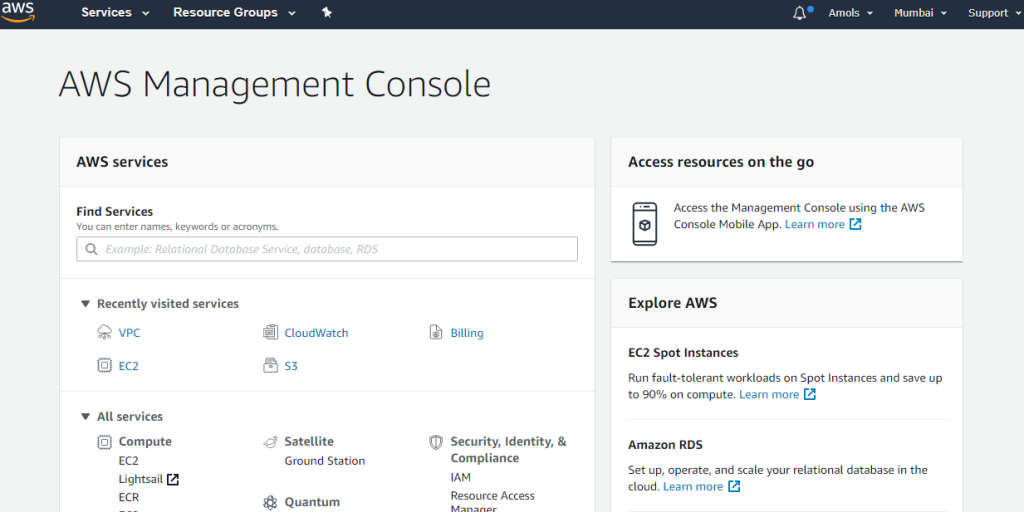
Task: Click the pin shortcut icon in navbar
Action: [327, 12]
